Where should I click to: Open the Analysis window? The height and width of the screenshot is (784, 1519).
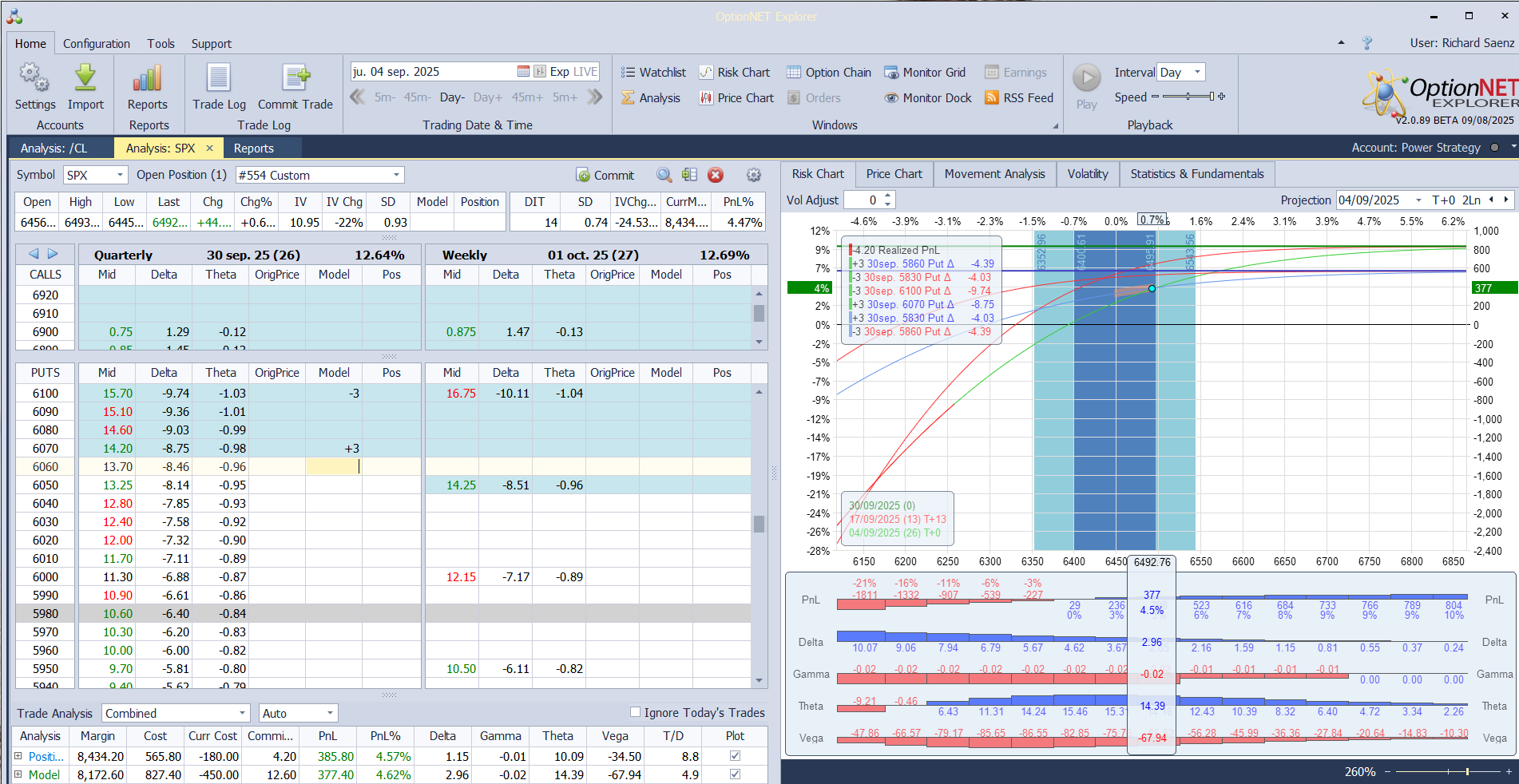click(651, 98)
